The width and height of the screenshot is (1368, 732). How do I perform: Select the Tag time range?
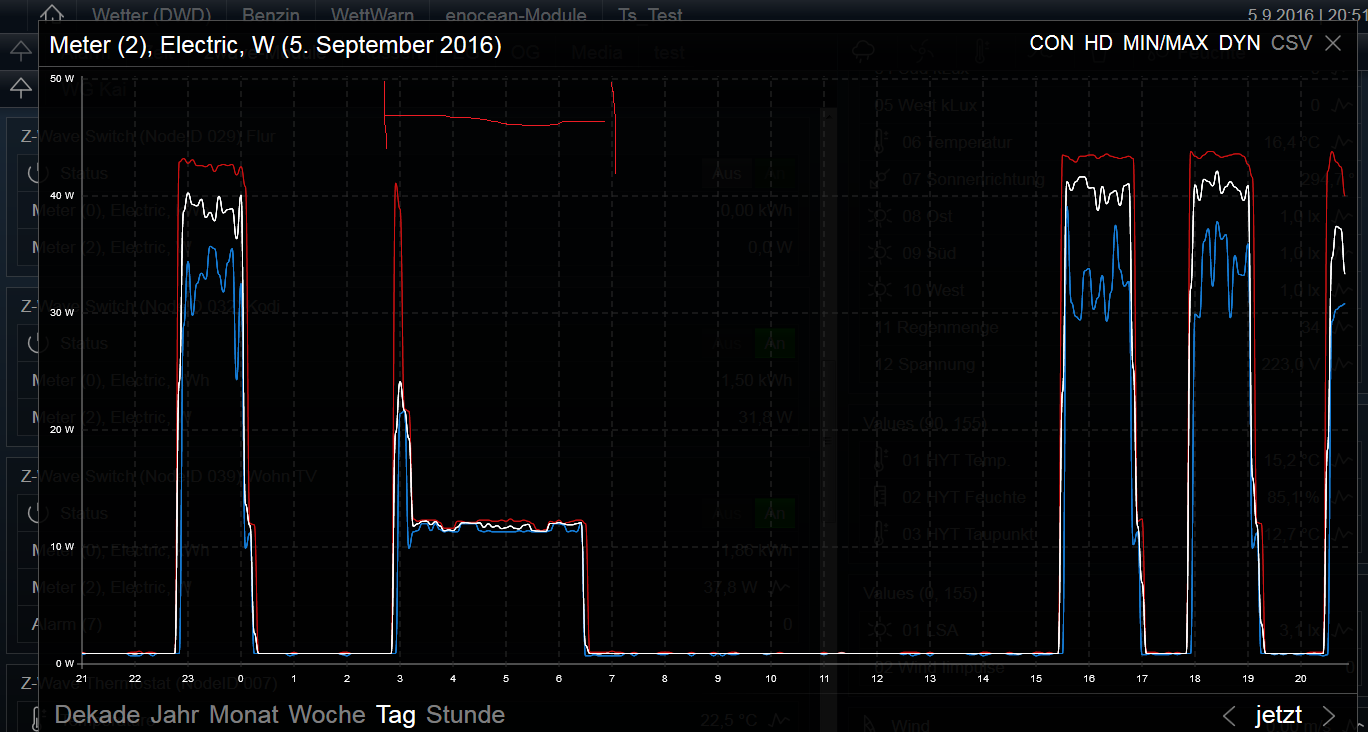coord(396,715)
